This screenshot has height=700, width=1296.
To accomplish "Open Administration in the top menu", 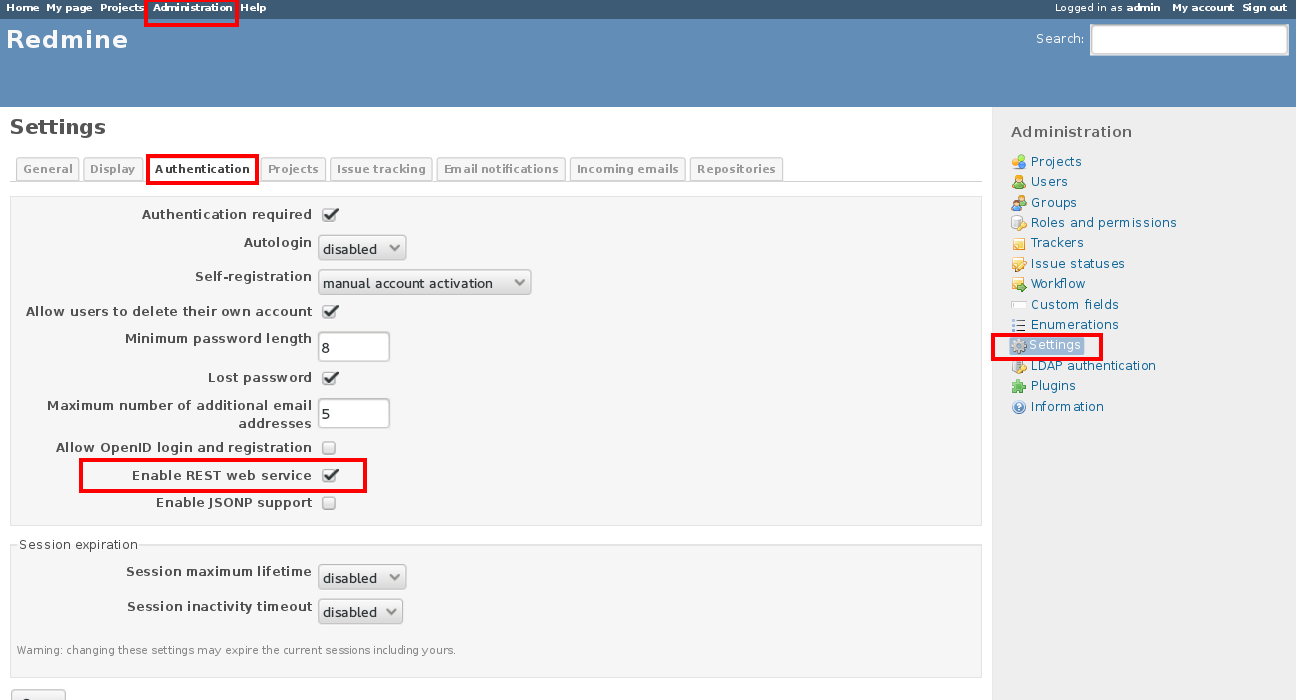I will click(x=192, y=8).
